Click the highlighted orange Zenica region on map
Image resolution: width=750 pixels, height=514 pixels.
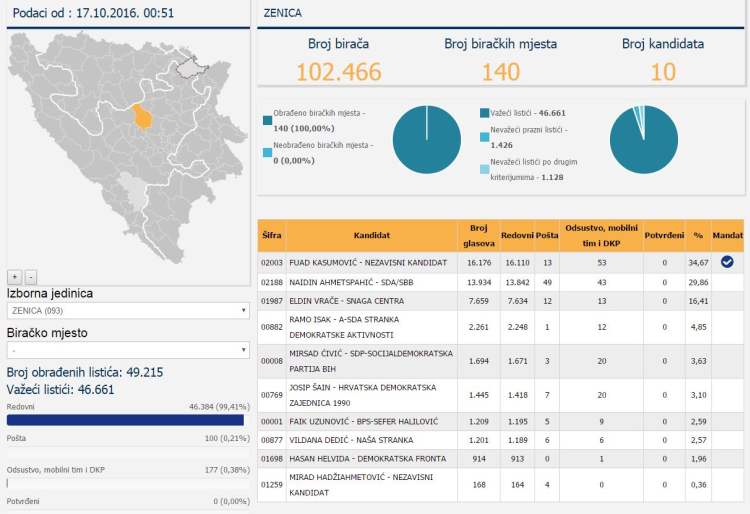pos(144,117)
